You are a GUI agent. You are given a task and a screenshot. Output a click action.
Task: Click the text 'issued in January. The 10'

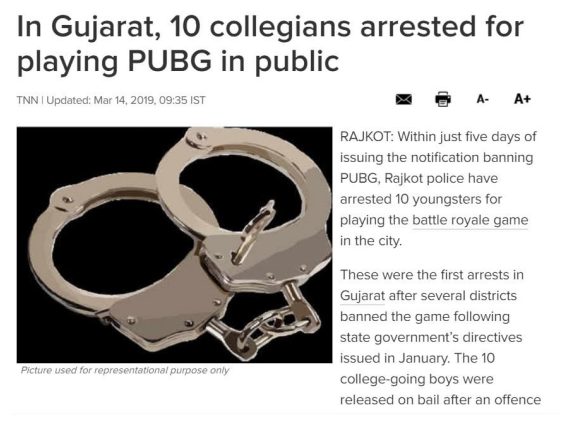coord(418,358)
